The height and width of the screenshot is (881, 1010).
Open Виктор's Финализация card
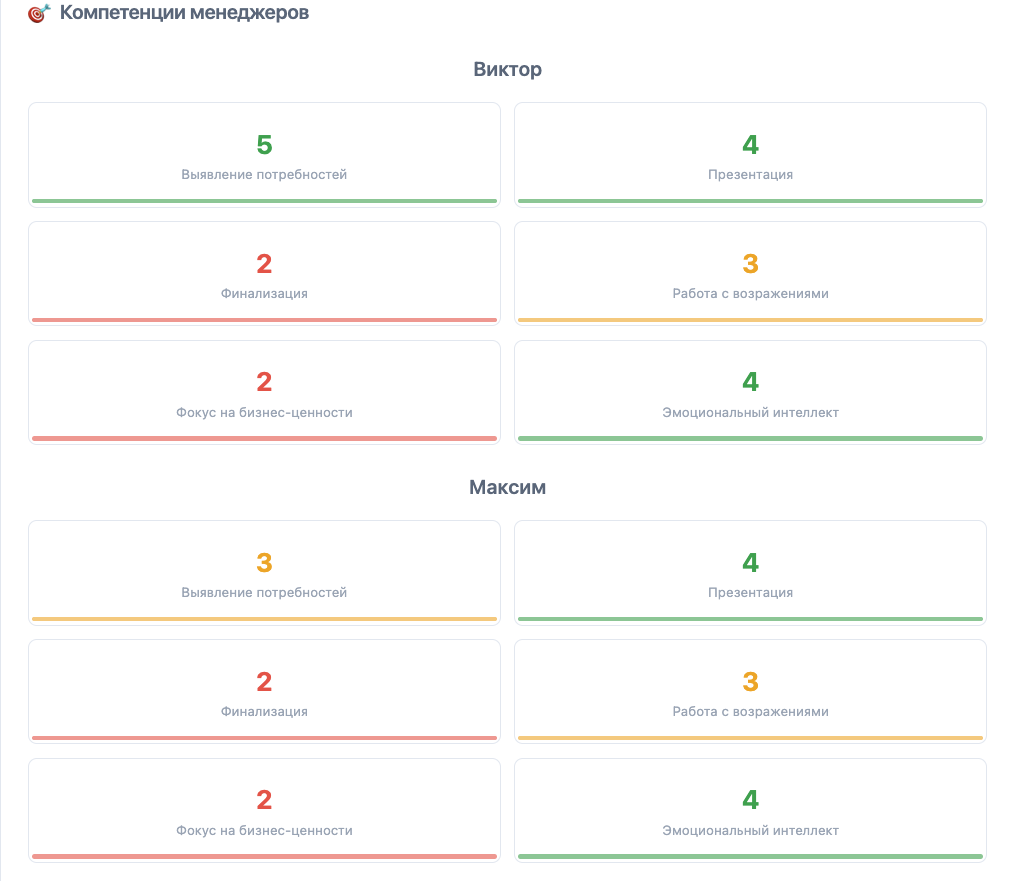pyautogui.click(x=264, y=273)
